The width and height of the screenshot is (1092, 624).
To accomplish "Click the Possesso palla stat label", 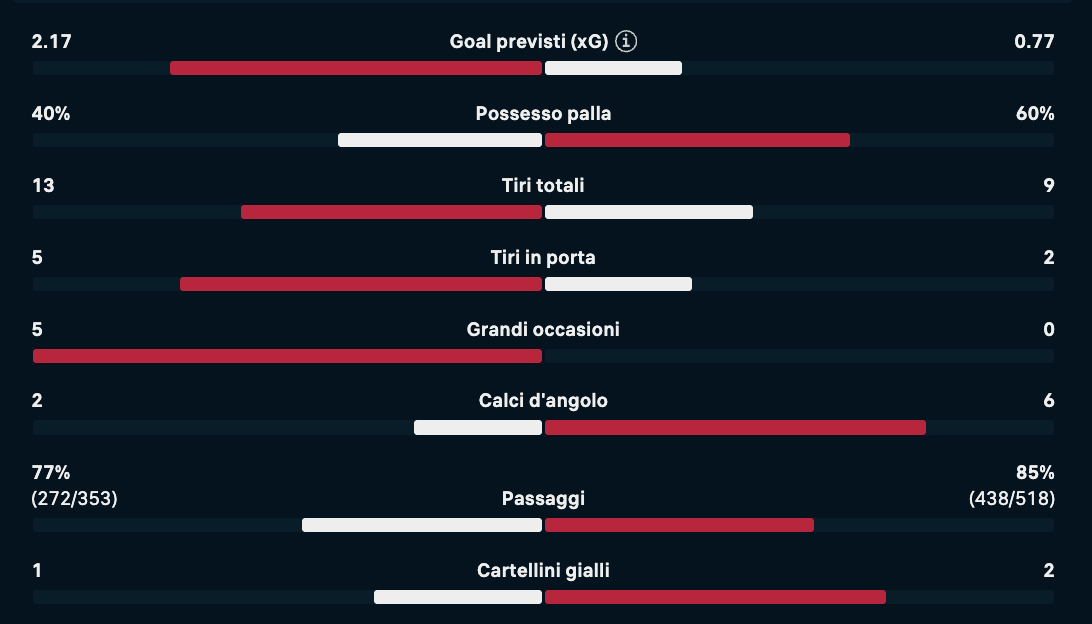I will pos(543,114).
